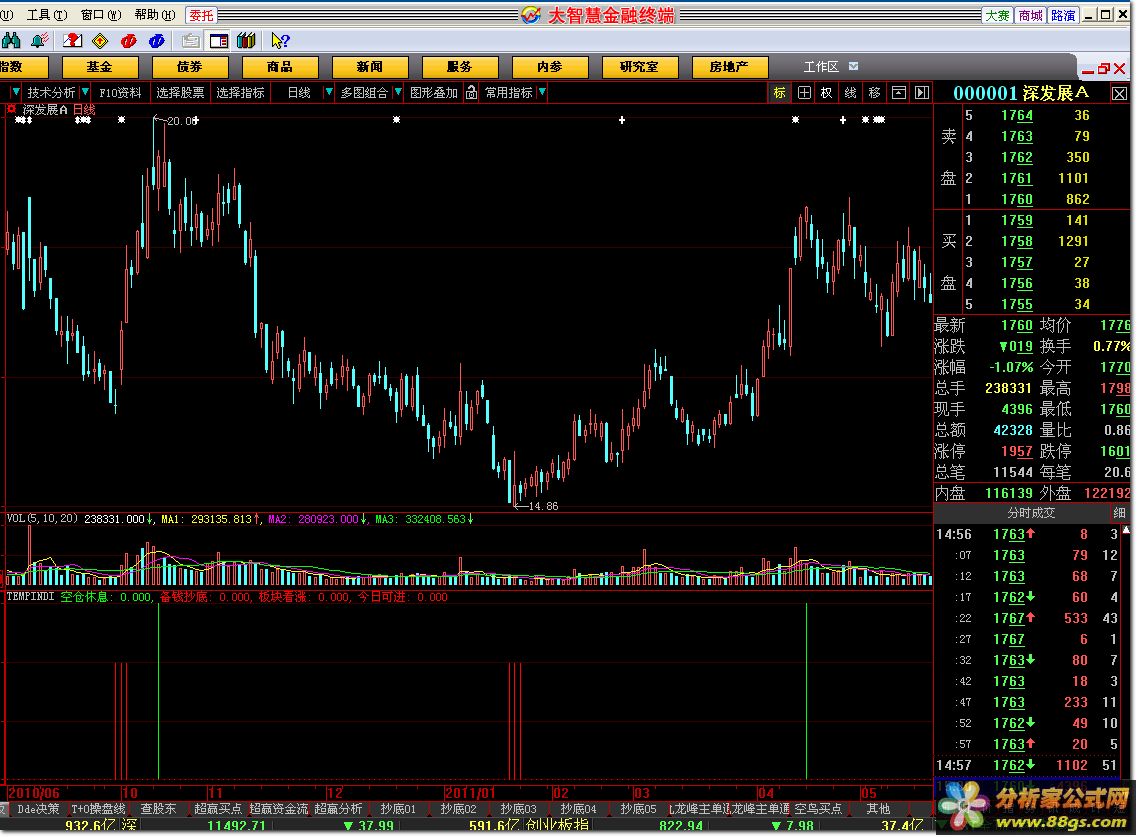Click the 商城 button
The image size is (1138, 837).
point(1031,15)
